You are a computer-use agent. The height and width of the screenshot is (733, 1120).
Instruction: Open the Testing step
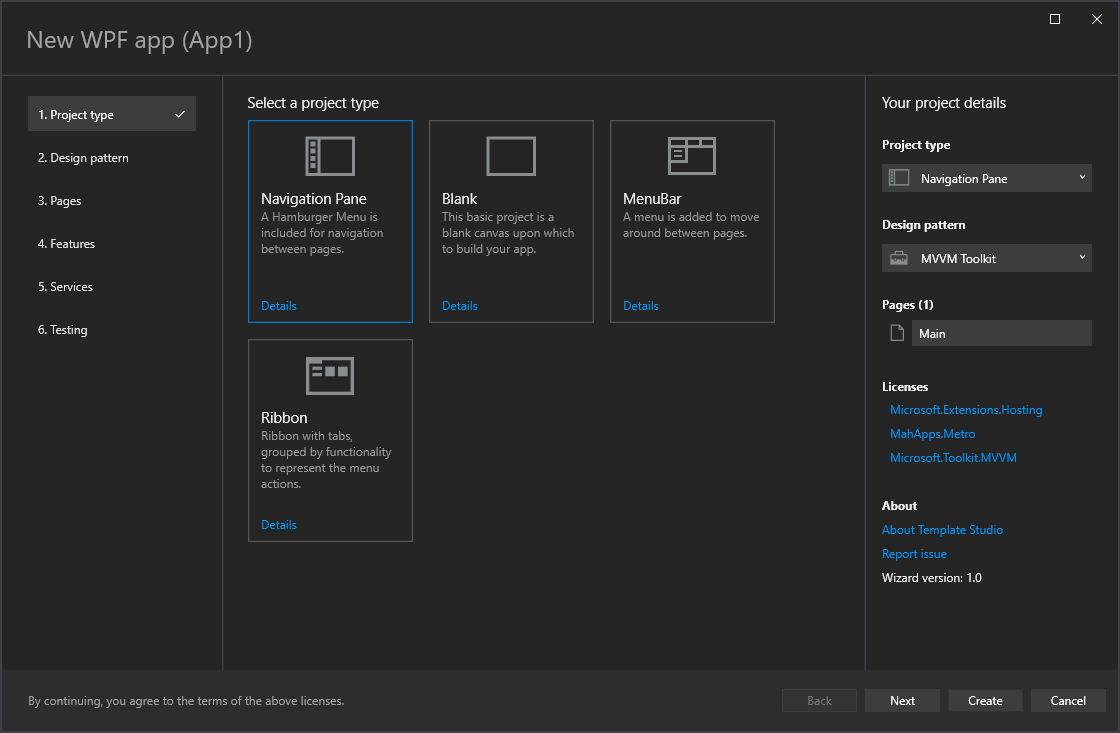[62, 329]
